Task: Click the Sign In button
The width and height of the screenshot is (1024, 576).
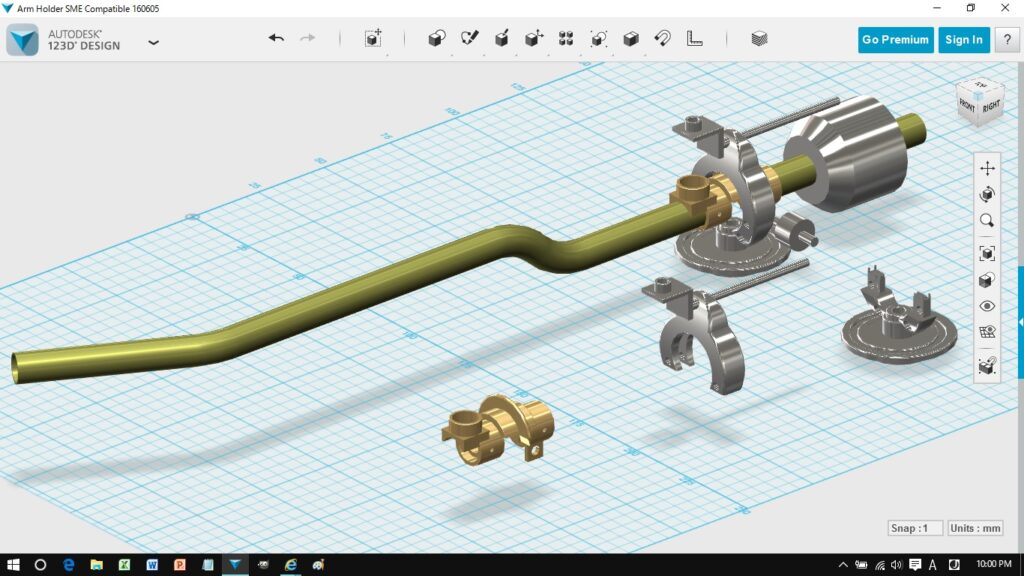Action: click(964, 40)
